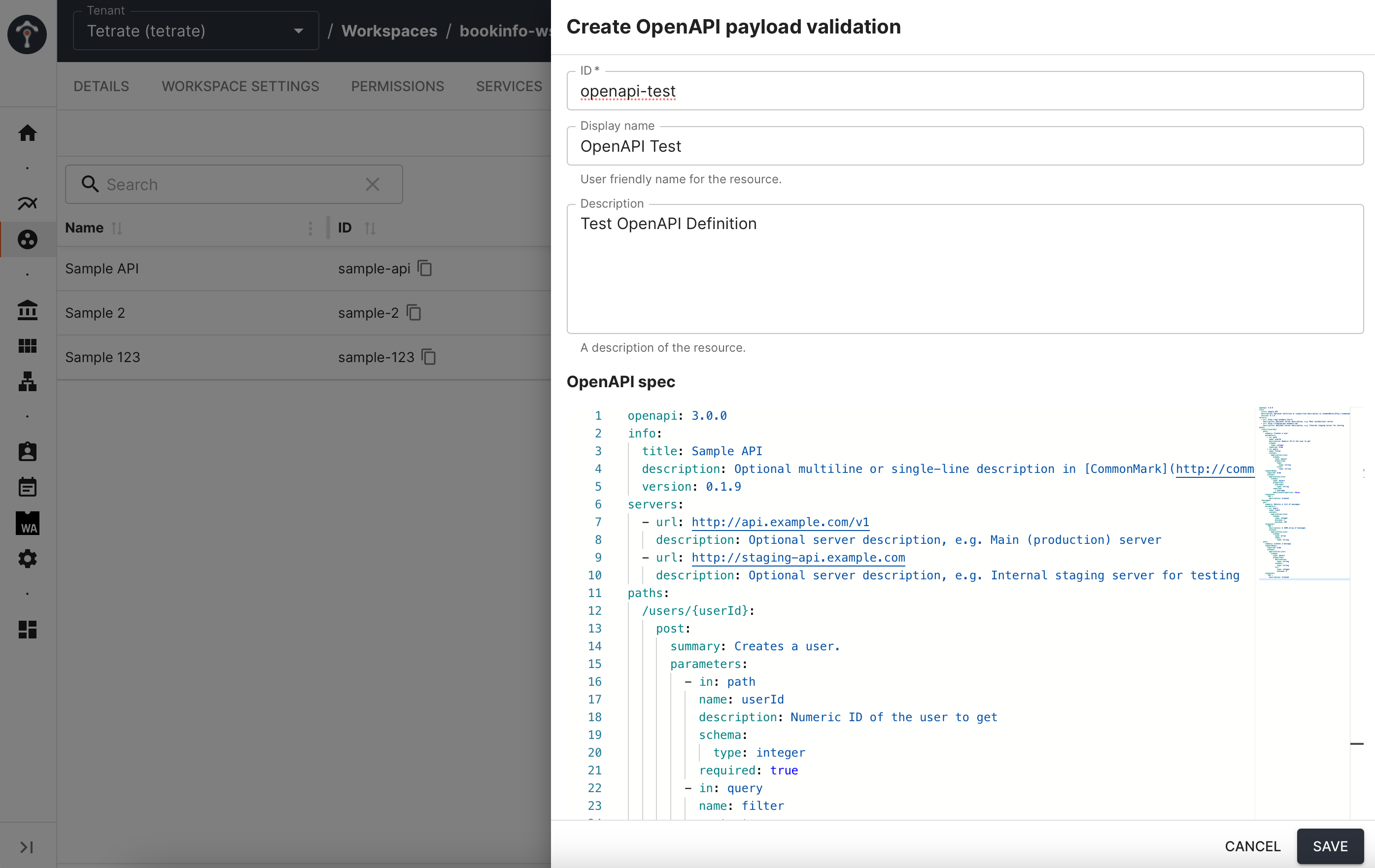The width and height of the screenshot is (1375, 868).
Task: Open the Tenant dropdown
Action: tap(196, 31)
